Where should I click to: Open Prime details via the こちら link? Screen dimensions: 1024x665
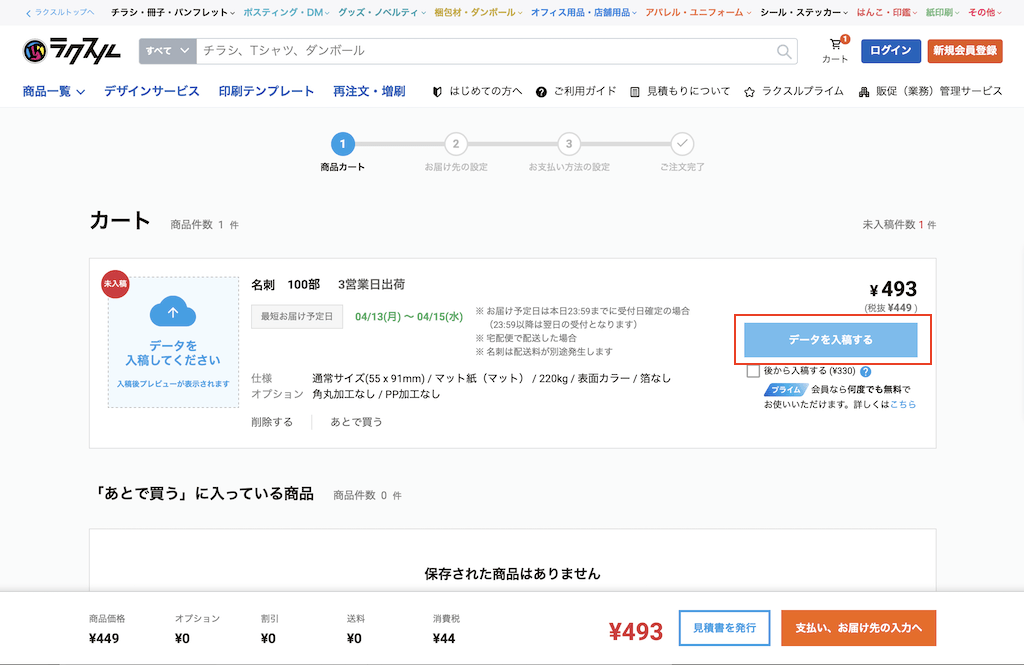(902, 404)
